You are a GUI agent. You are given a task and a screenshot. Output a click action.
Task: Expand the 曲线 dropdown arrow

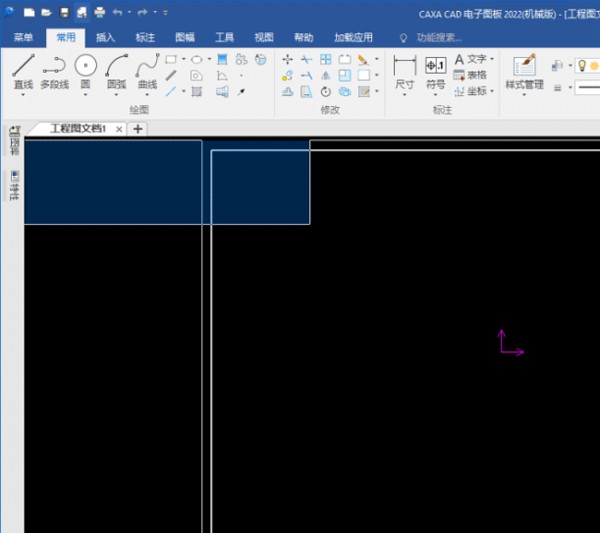(x=147, y=95)
